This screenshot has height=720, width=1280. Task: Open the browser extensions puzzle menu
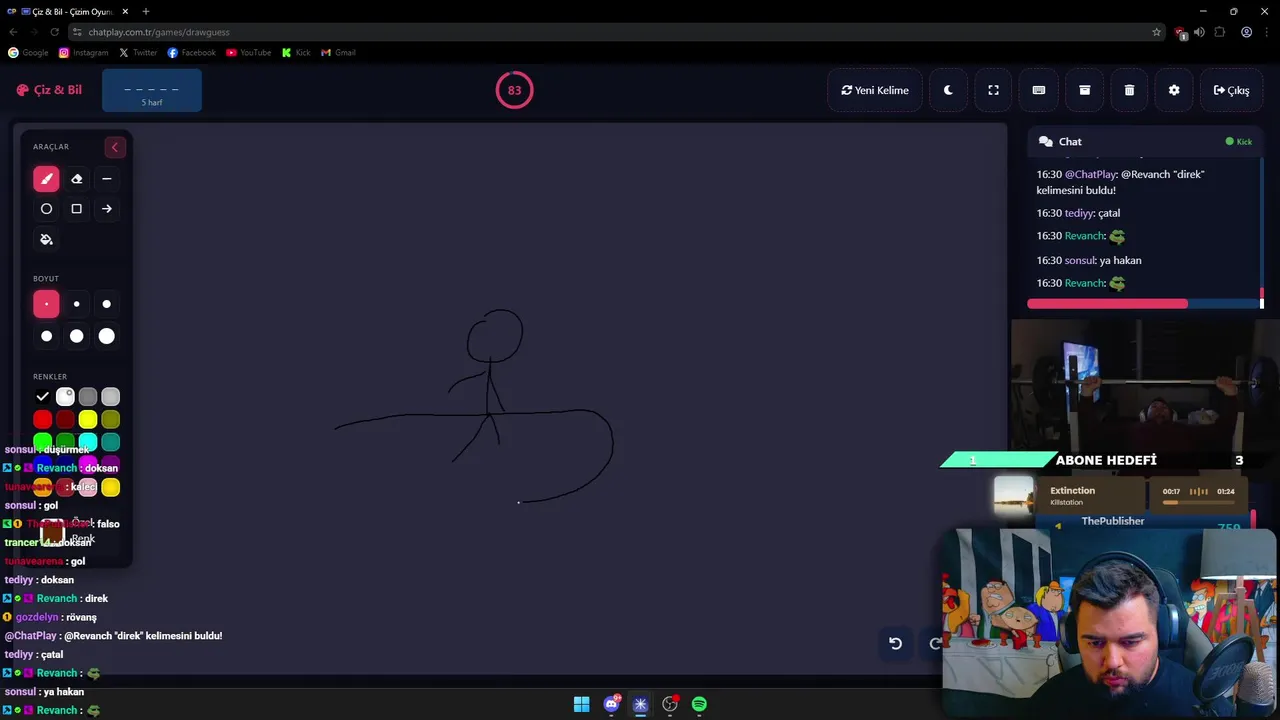pyautogui.click(x=1220, y=32)
